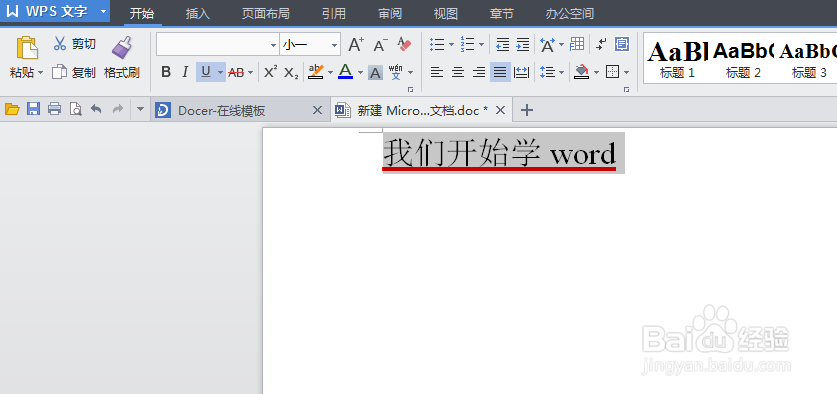837x394 pixels.
Task: Click the distributed alignment icon
Action: (x=521, y=72)
